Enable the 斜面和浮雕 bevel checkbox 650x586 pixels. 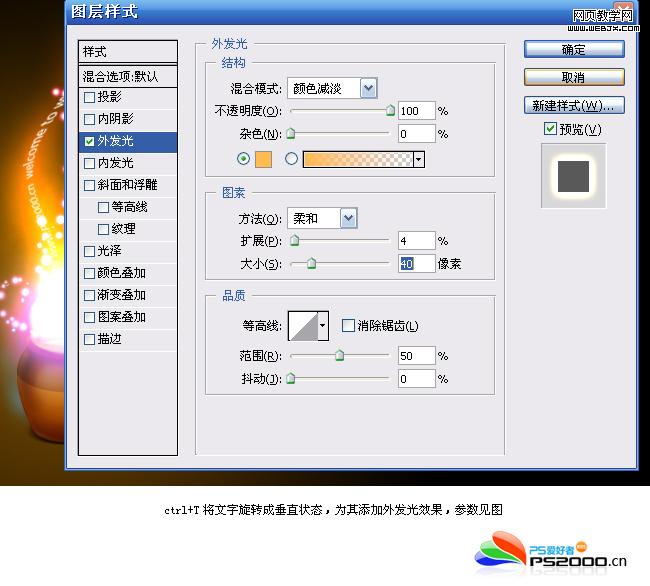(x=89, y=185)
